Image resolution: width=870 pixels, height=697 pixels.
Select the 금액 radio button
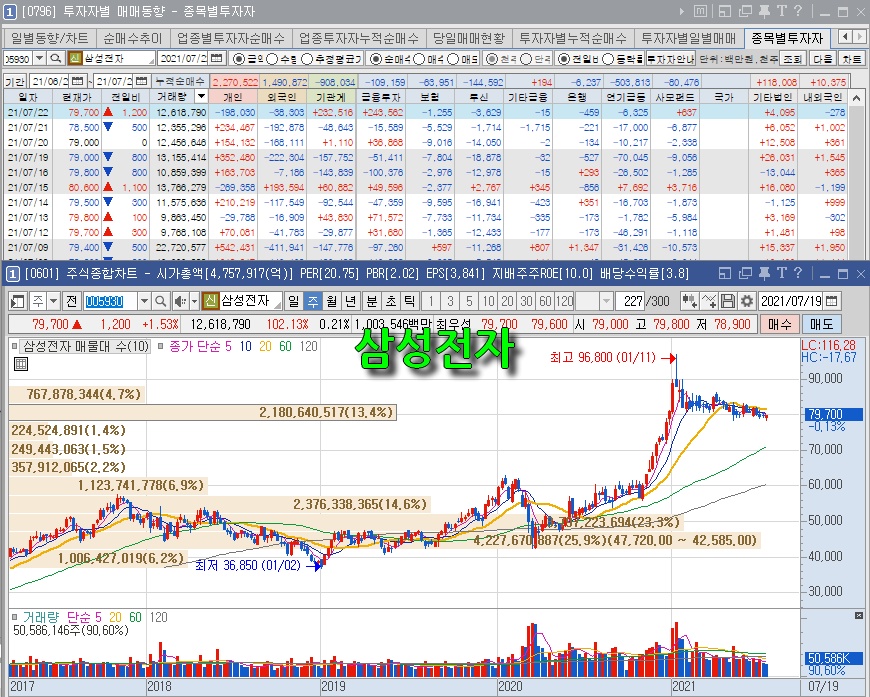click(x=238, y=58)
